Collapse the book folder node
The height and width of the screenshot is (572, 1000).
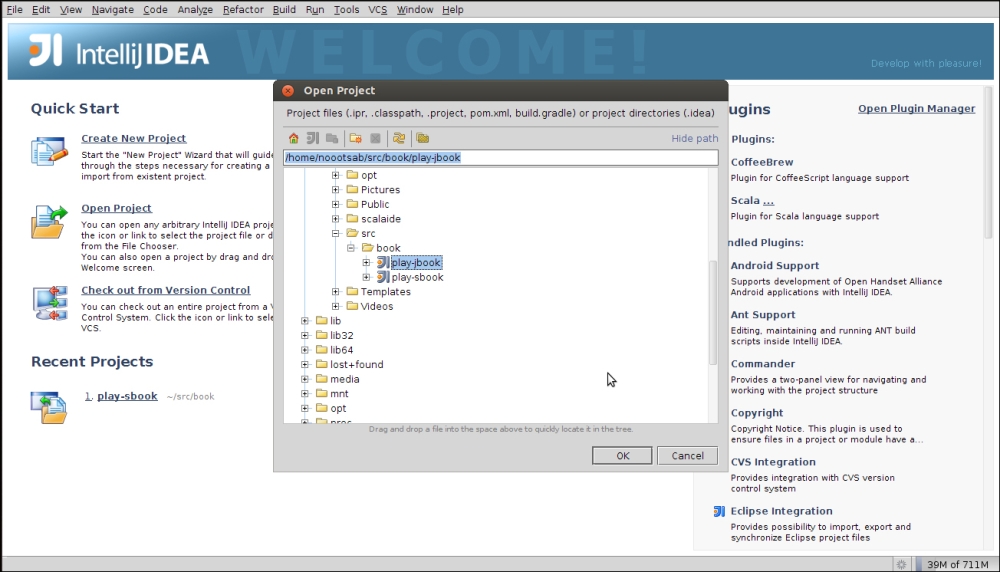point(351,248)
